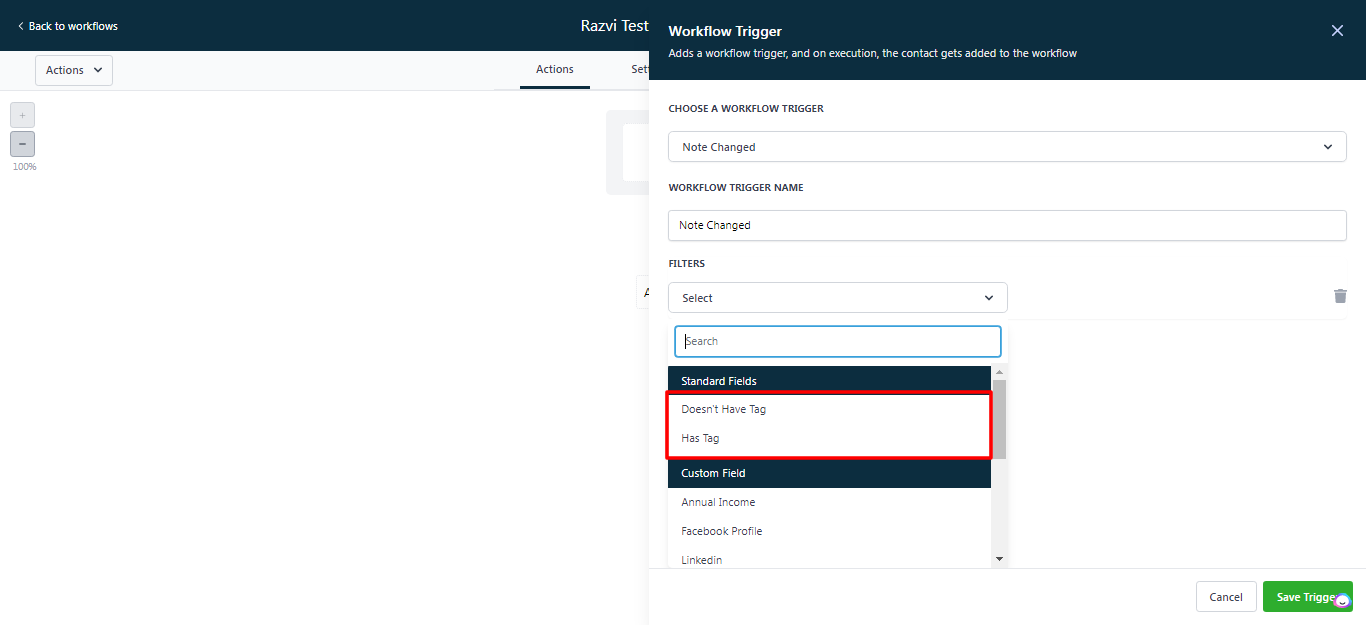The height and width of the screenshot is (625, 1366).
Task: Switch to the Actions tab
Action: pyautogui.click(x=554, y=70)
